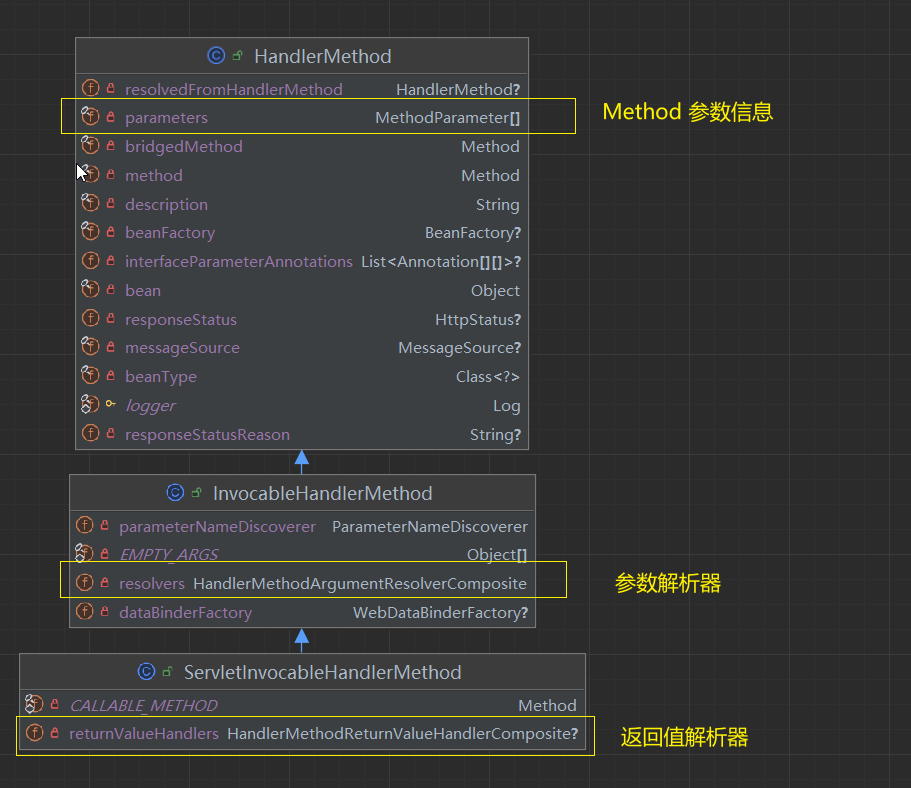Click the MethodParameter[] type text
This screenshot has height=788, width=911.
(x=447, y=118)
